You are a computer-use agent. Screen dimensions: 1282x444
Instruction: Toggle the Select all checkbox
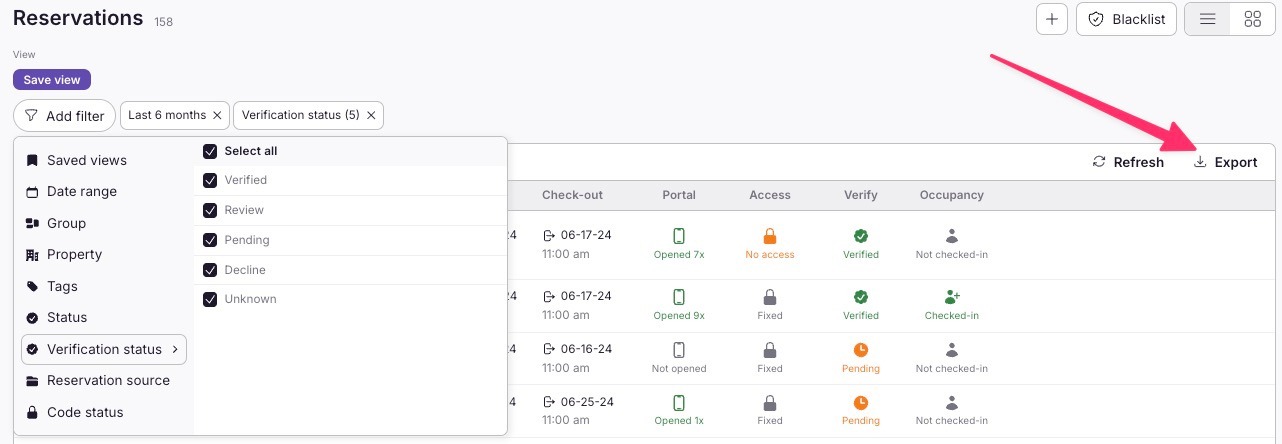click(210, 151)
